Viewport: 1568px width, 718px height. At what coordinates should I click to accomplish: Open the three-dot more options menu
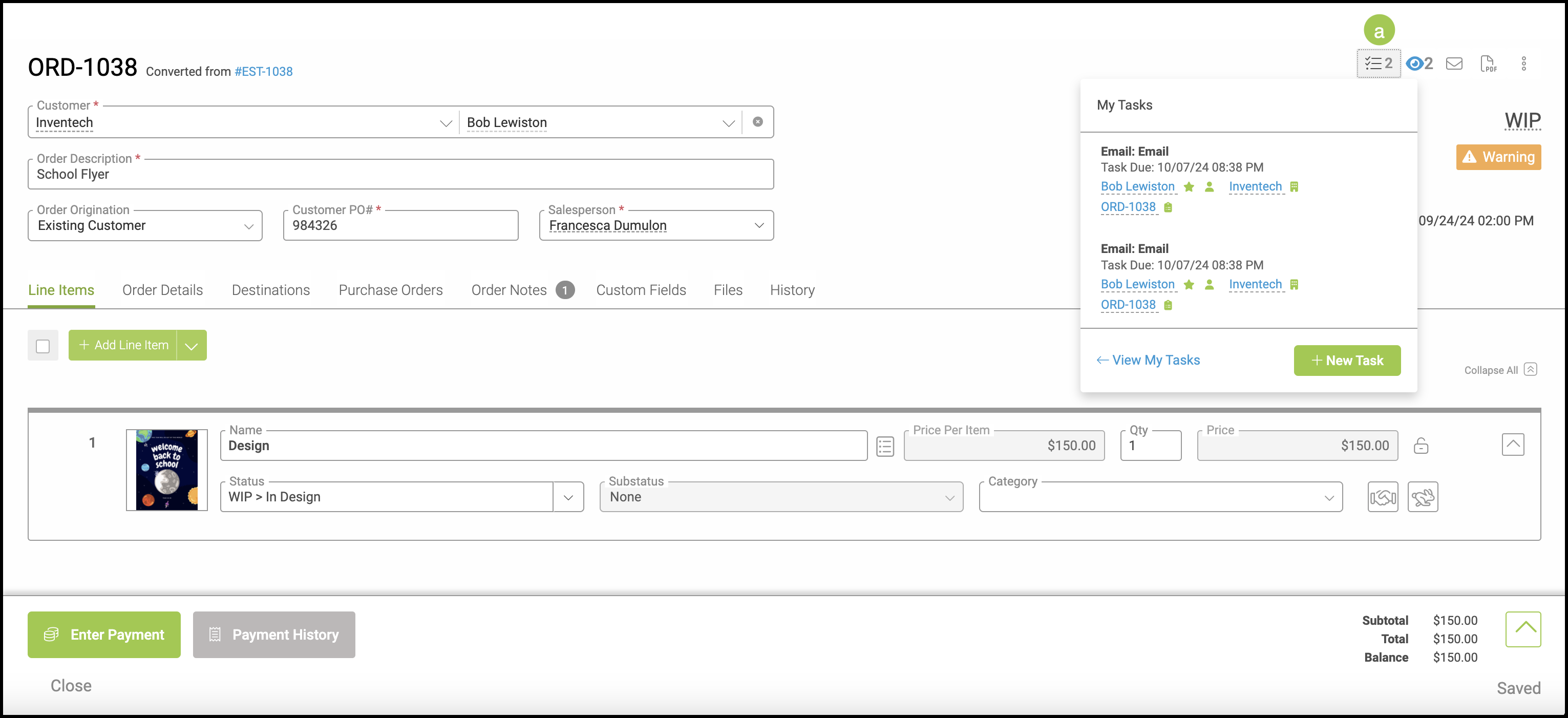click(x=1523, y=64)
